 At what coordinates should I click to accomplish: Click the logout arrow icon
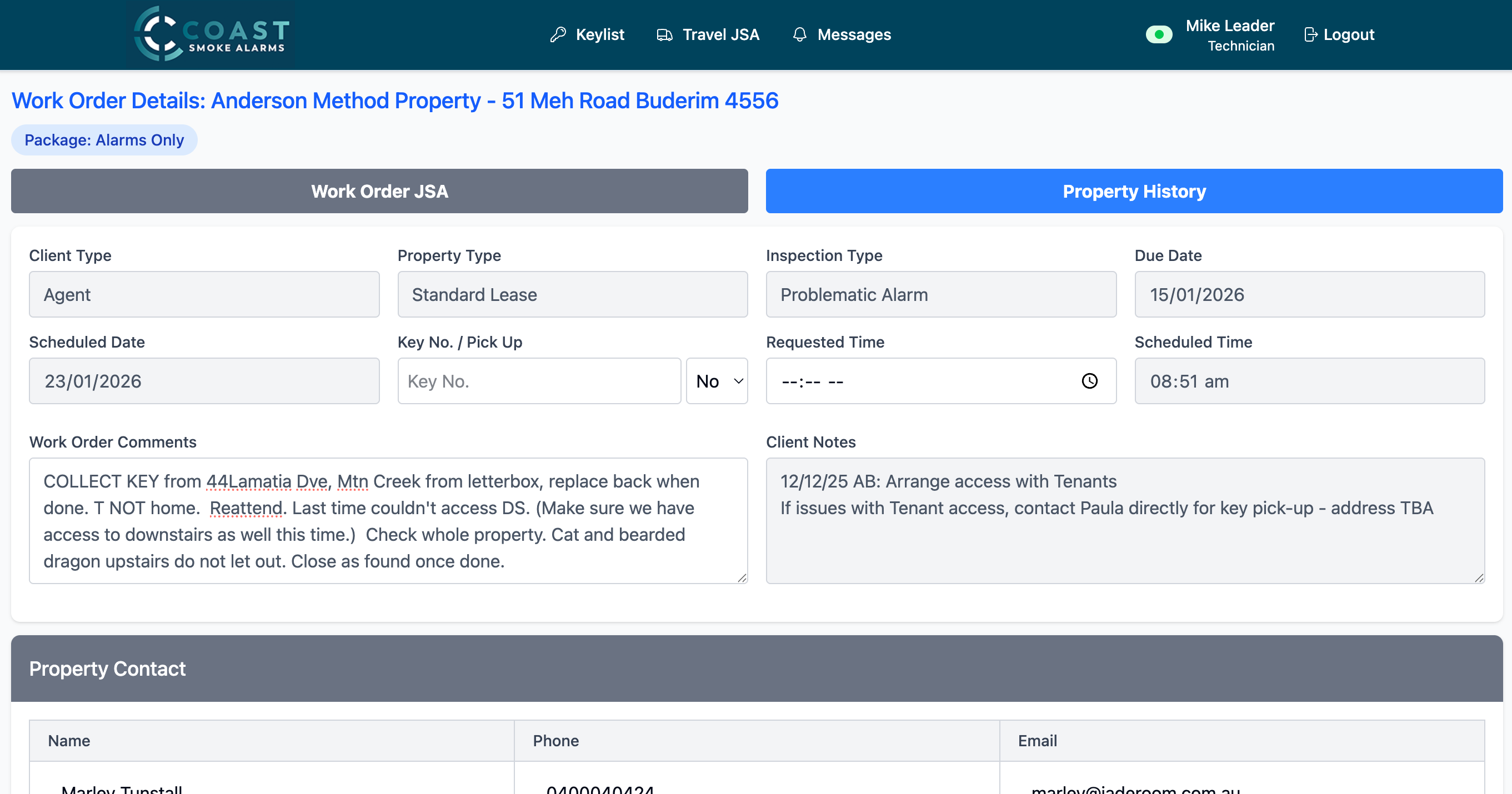click(1310, 34)
